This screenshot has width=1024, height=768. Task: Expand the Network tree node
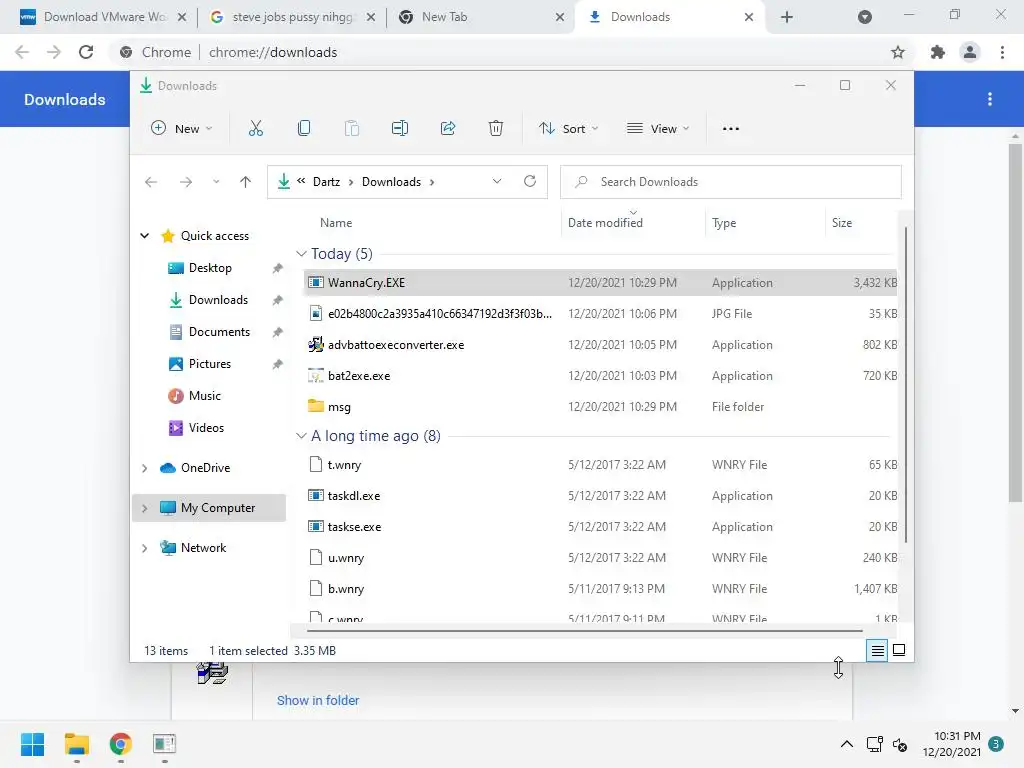[144, 548]
